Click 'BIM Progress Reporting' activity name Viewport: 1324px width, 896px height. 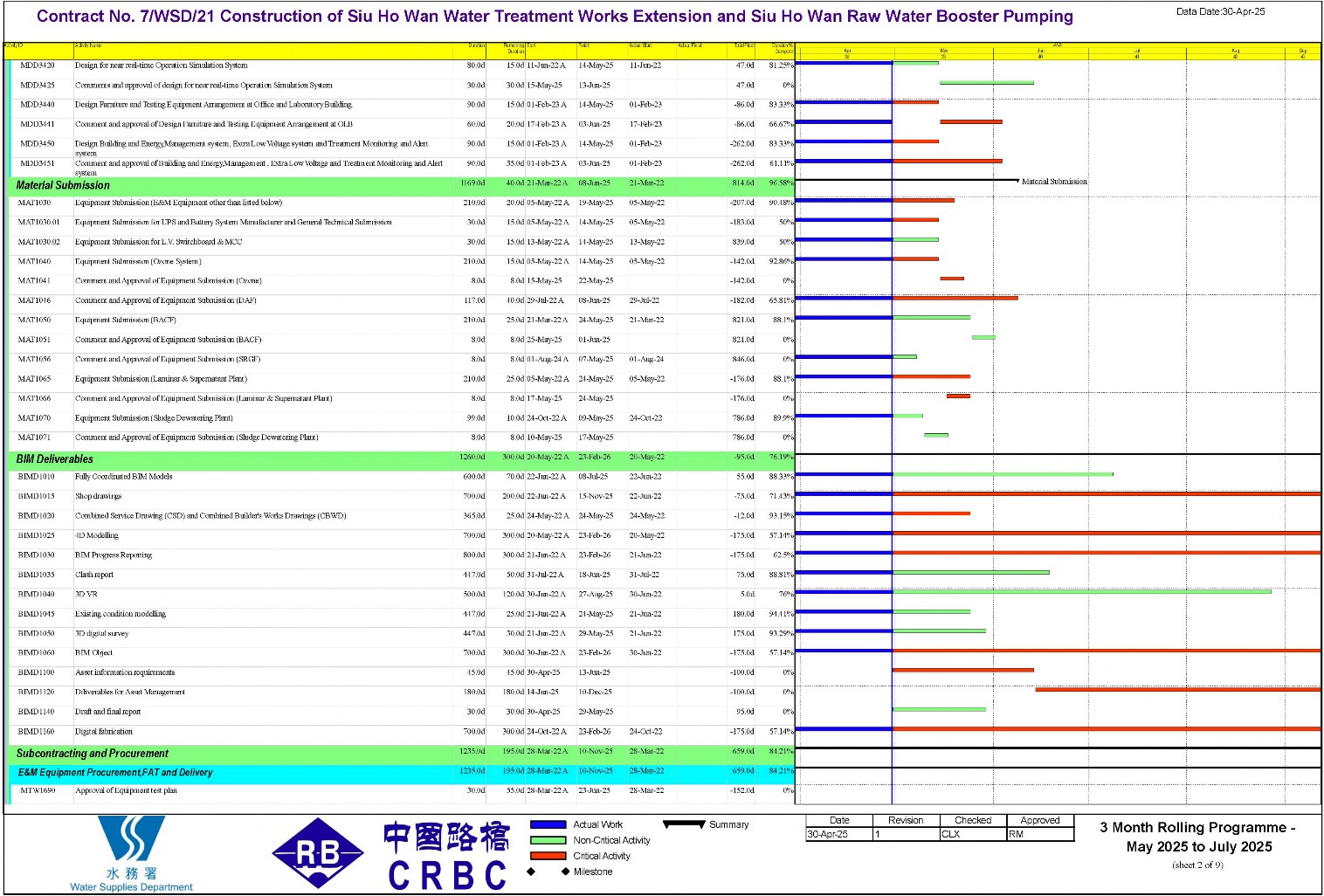[114, 555]
